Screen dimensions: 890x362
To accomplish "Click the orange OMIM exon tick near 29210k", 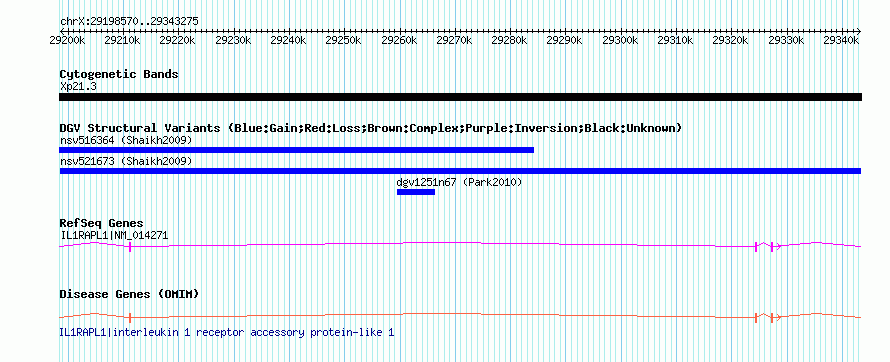I will point(130,317).
